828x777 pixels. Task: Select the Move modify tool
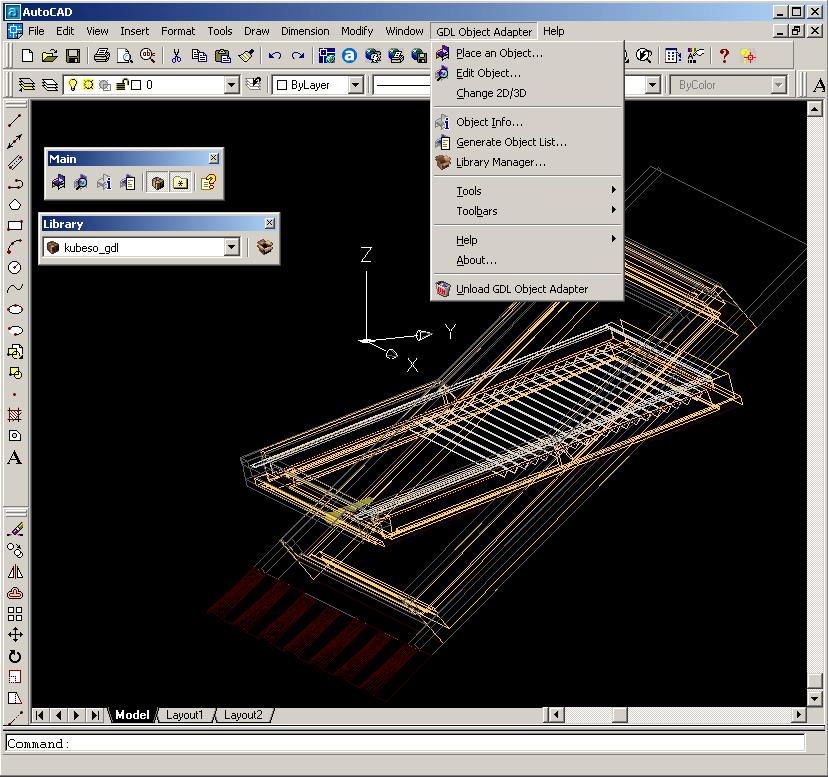click(15, 635)
